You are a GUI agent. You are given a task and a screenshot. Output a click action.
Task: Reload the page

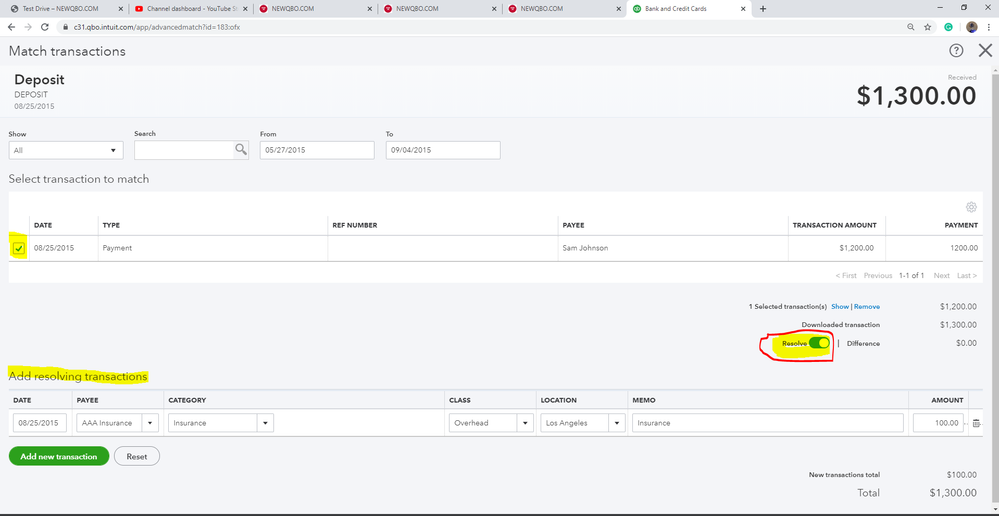tap(45, 27)
